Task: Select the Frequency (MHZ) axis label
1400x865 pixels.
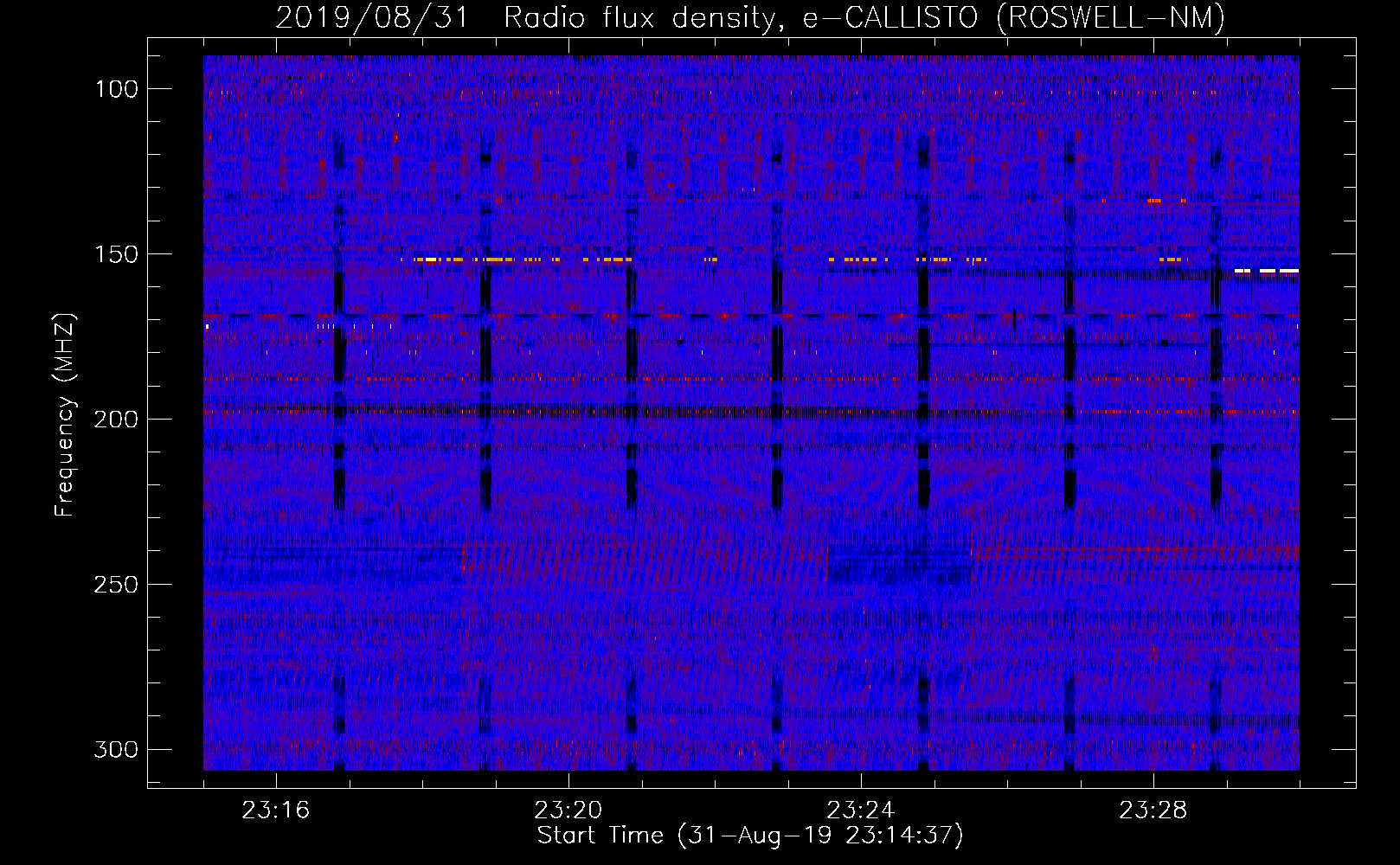Action: 65,414
